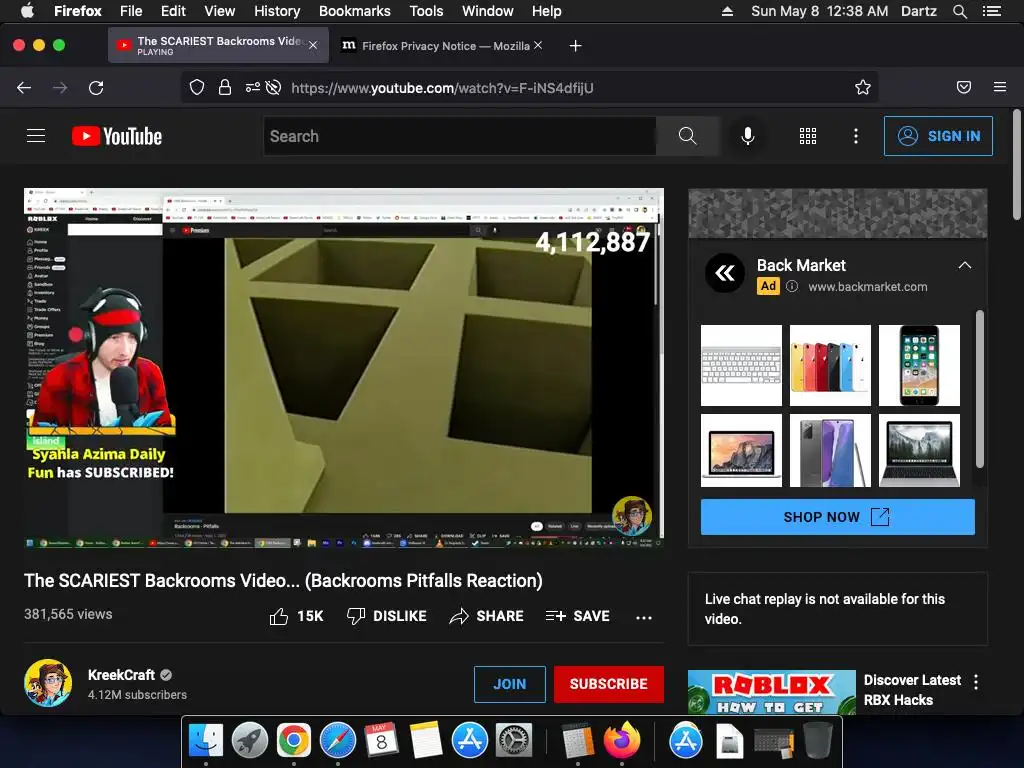Image resolution: width=1024 pixels, height=768 pixels.
Task: Subscribe to KreekCraft channel
Action: pyautogui.click(x=609, y=684)
